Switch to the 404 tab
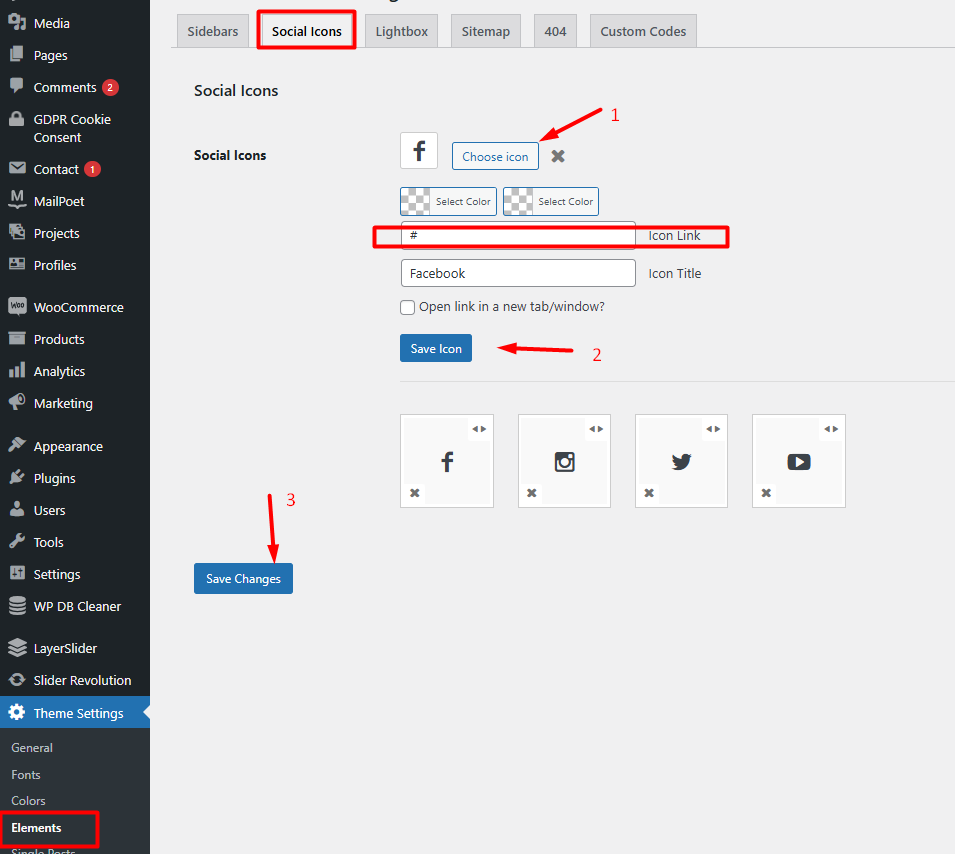Screen dimensions: 955x854 pyautogui.click(x=555, y=31)
